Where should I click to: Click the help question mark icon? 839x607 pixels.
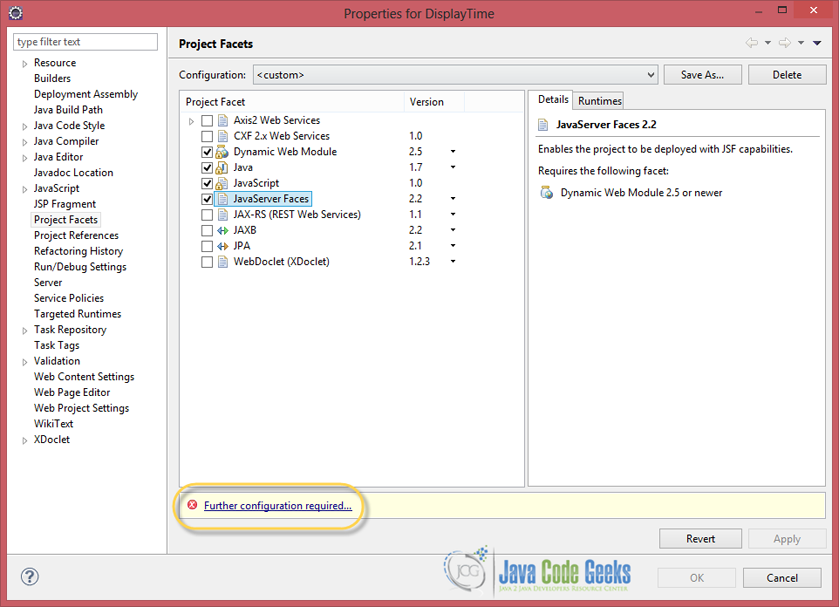(29, 576)
